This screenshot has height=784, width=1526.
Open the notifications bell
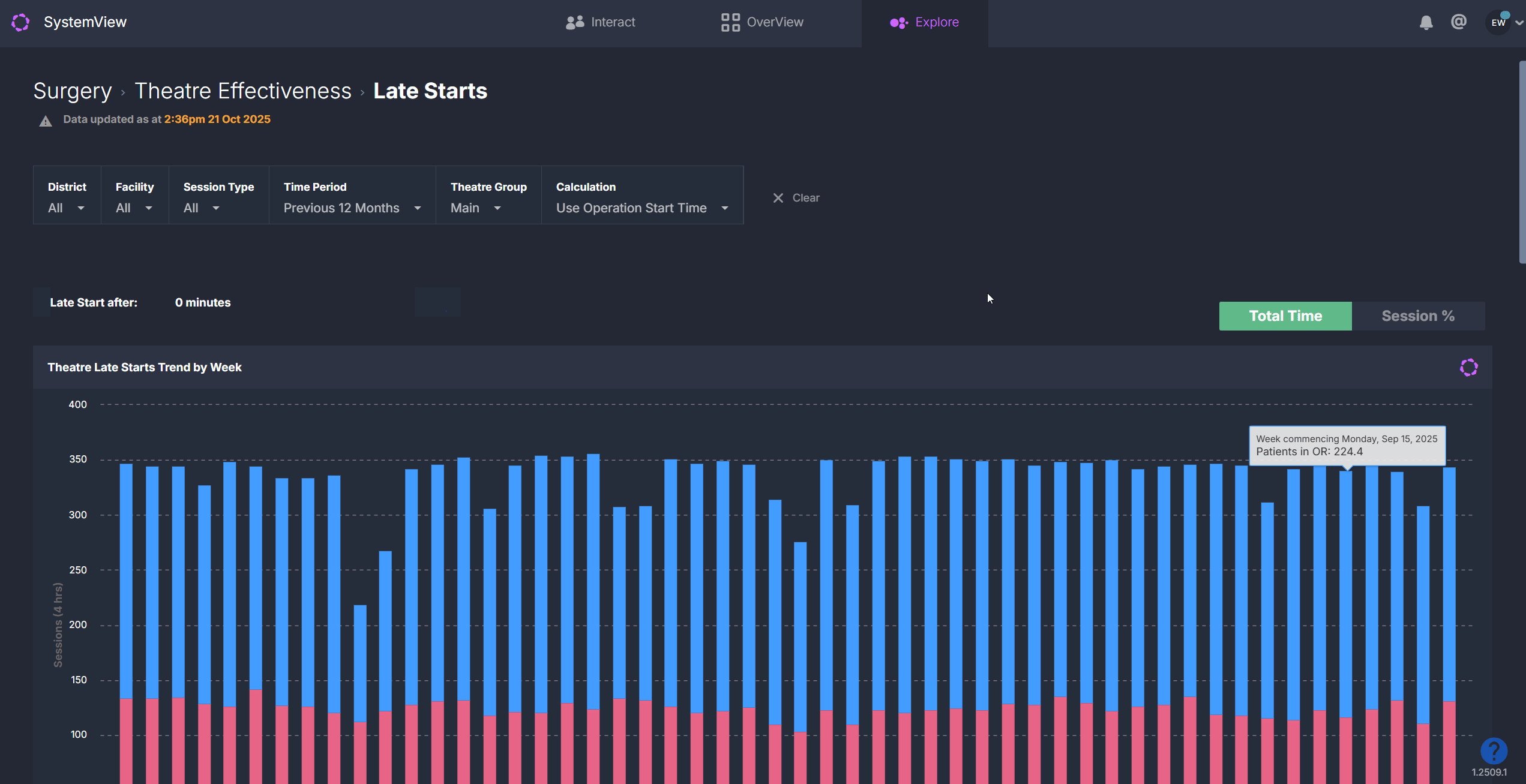(1426, 22)
